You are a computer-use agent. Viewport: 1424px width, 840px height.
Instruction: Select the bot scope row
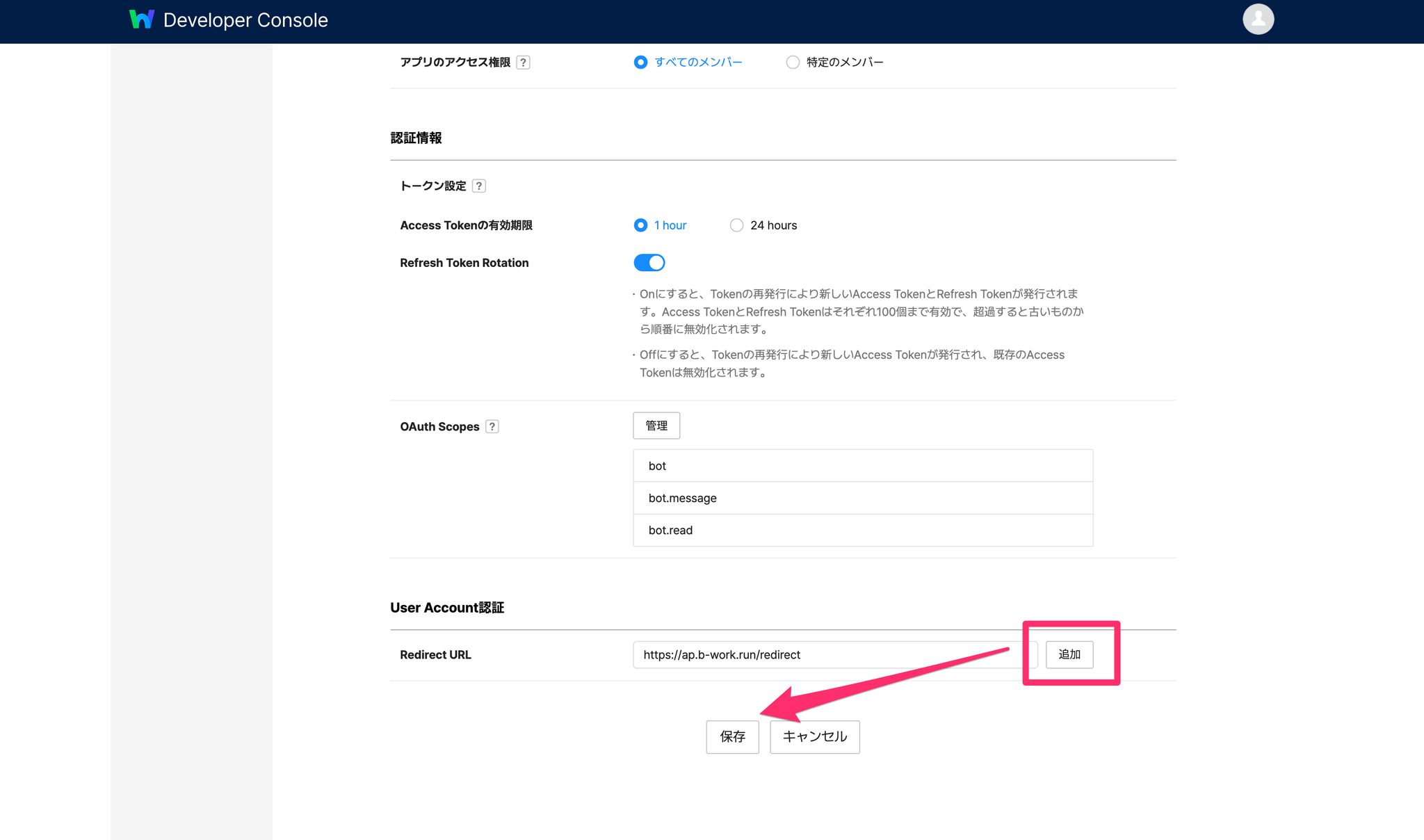[x=862, y=466]
